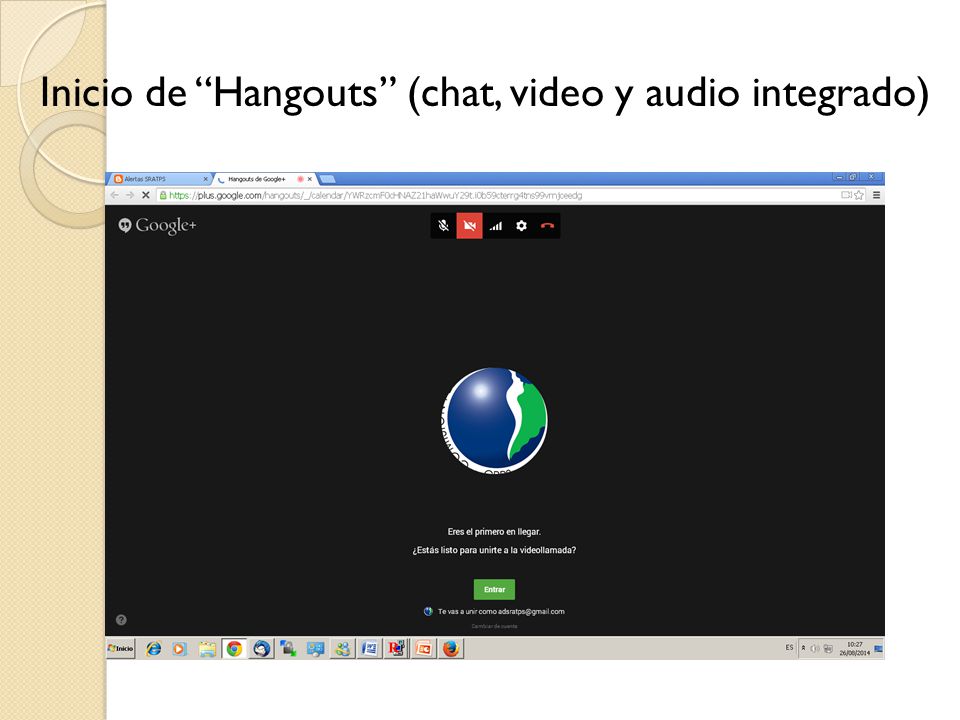
Task: Click the green https padlock icon
Action: (163, 195)
